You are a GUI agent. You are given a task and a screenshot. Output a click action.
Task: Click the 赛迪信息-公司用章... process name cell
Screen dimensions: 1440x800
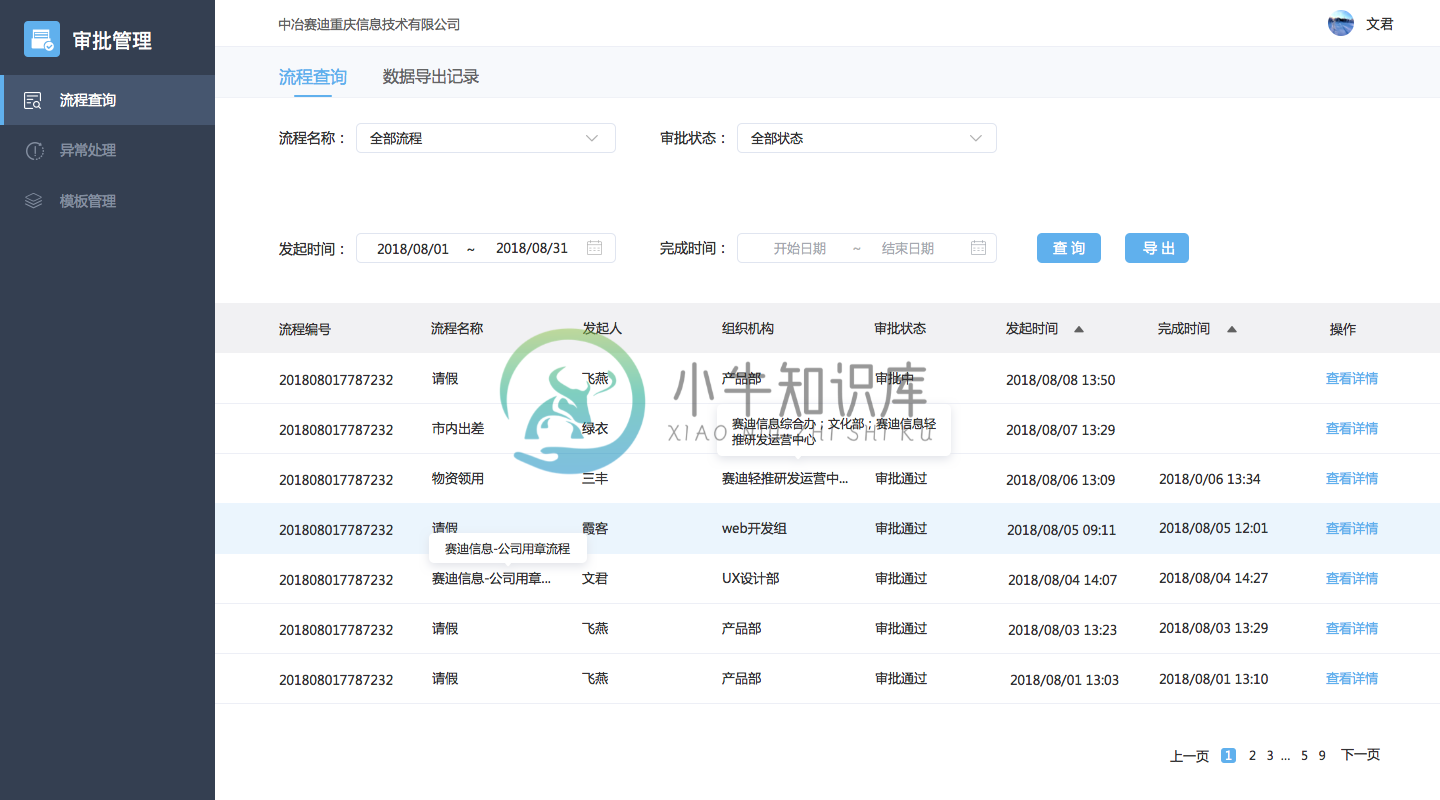pyautogui.click(x=491, y=579)
